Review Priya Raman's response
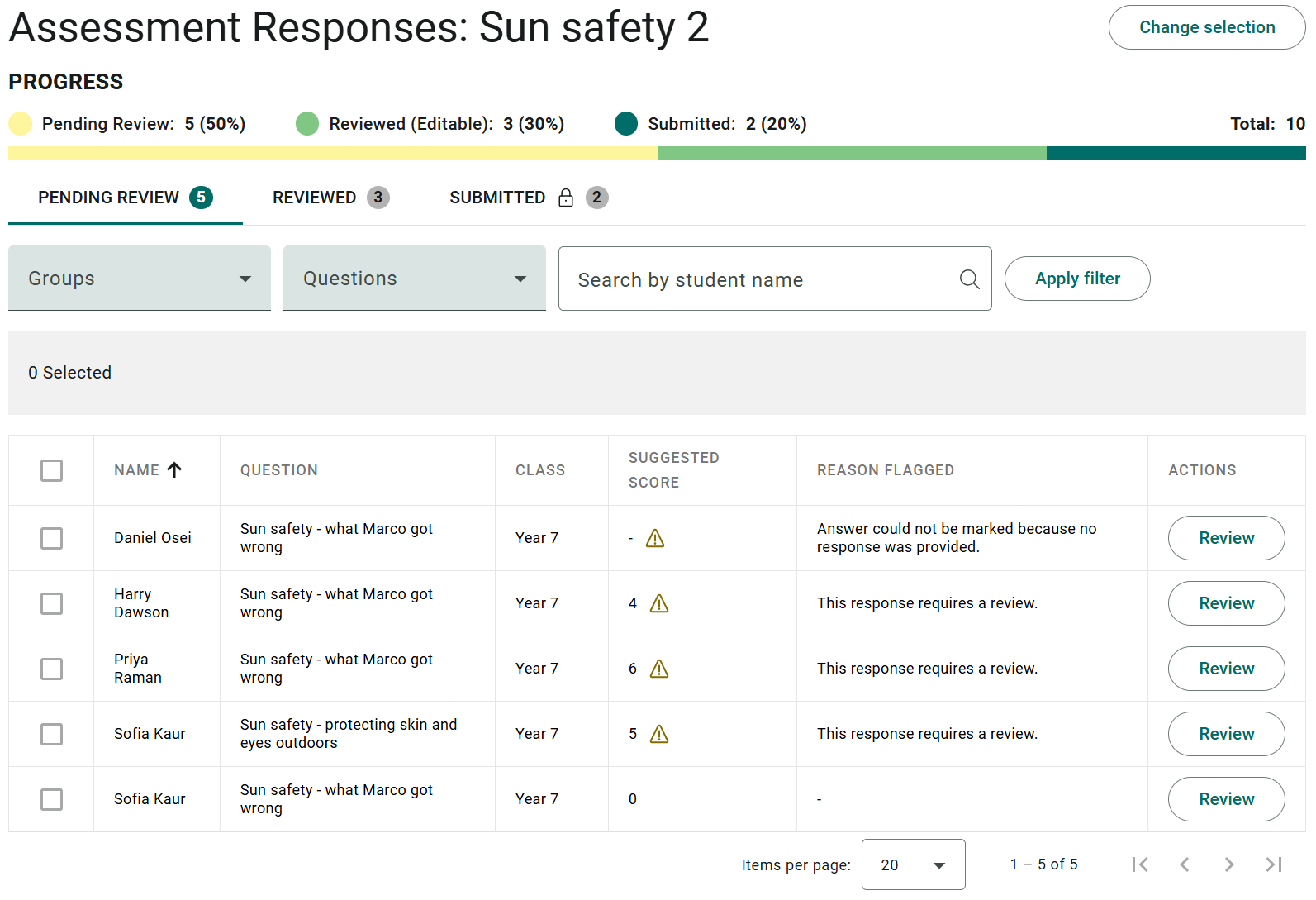The image size is (1316, 900). (1226, 669)
